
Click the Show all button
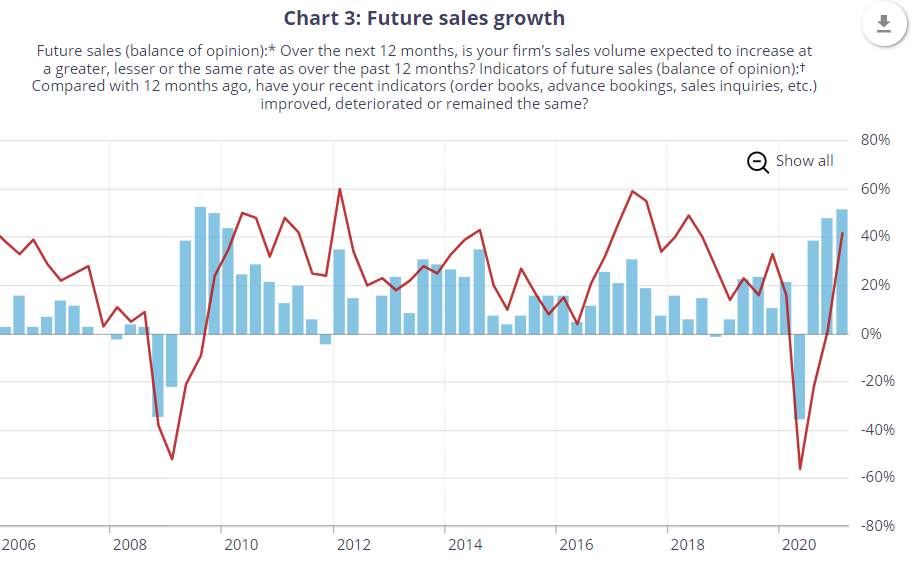[791, 161]
